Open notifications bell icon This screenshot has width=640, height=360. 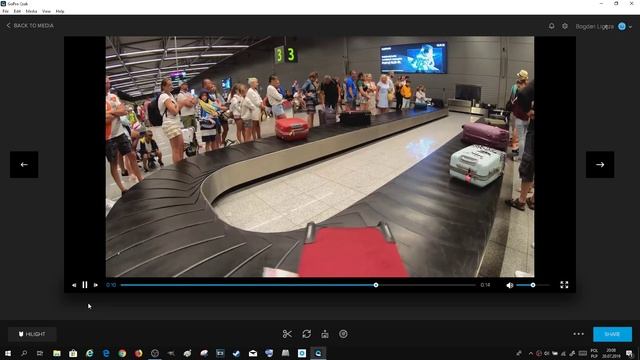pyautogui.click(x=551, y=26)
